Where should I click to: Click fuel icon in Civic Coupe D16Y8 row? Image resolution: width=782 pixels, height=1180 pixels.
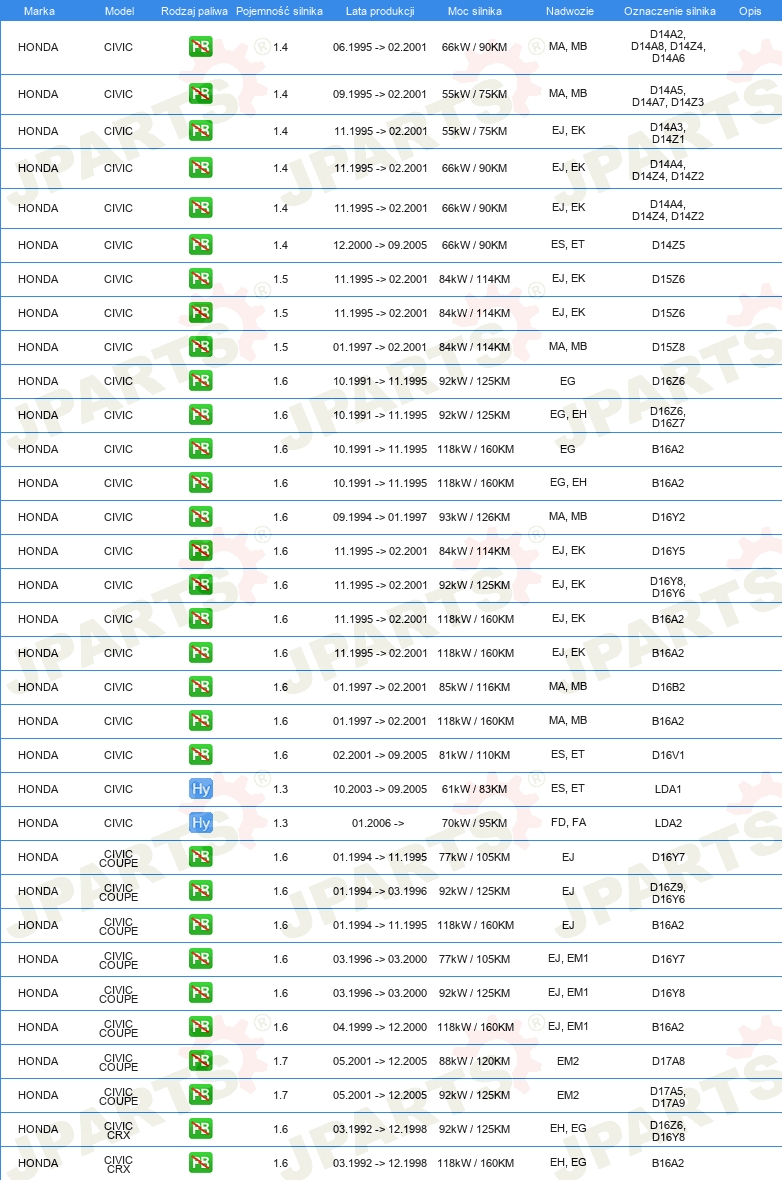[x=200, y=993]
